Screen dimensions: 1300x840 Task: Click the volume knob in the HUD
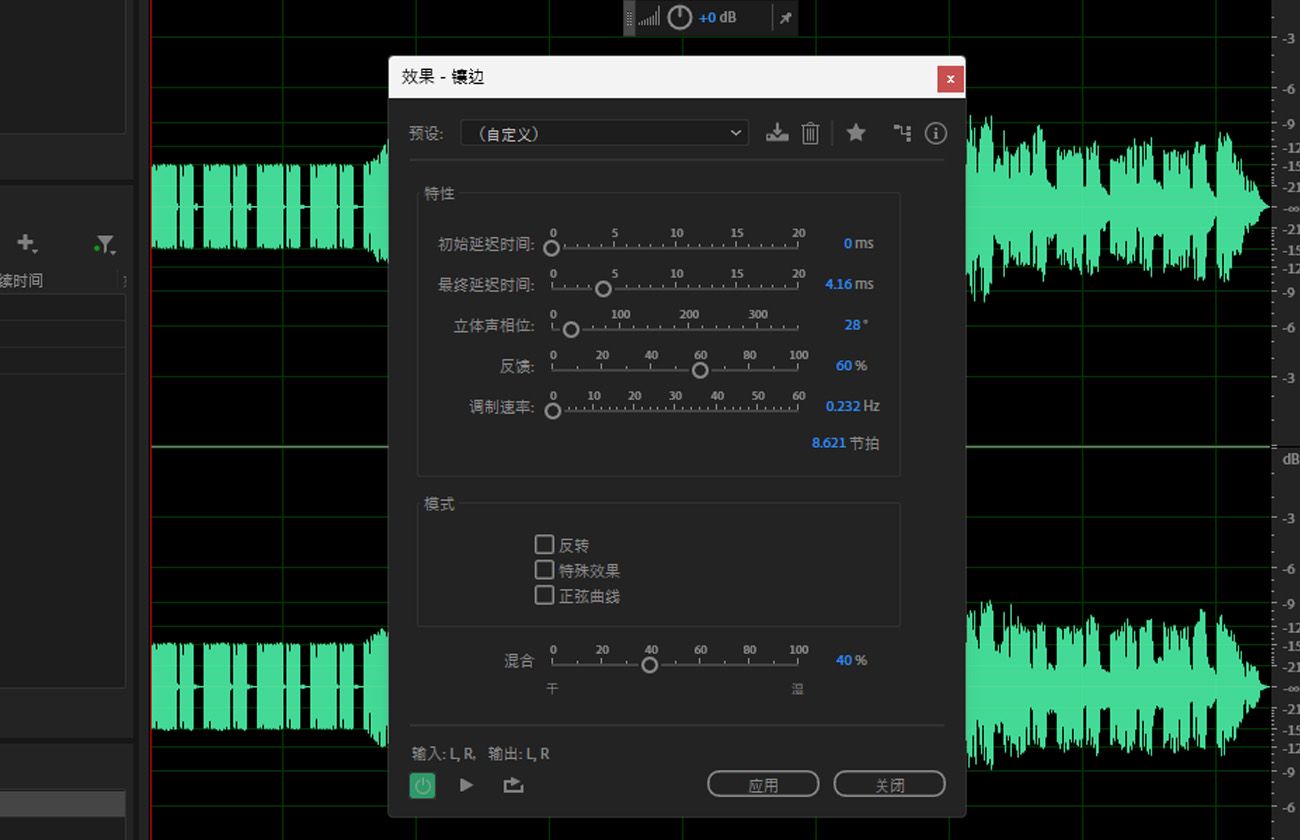[679, 17]
